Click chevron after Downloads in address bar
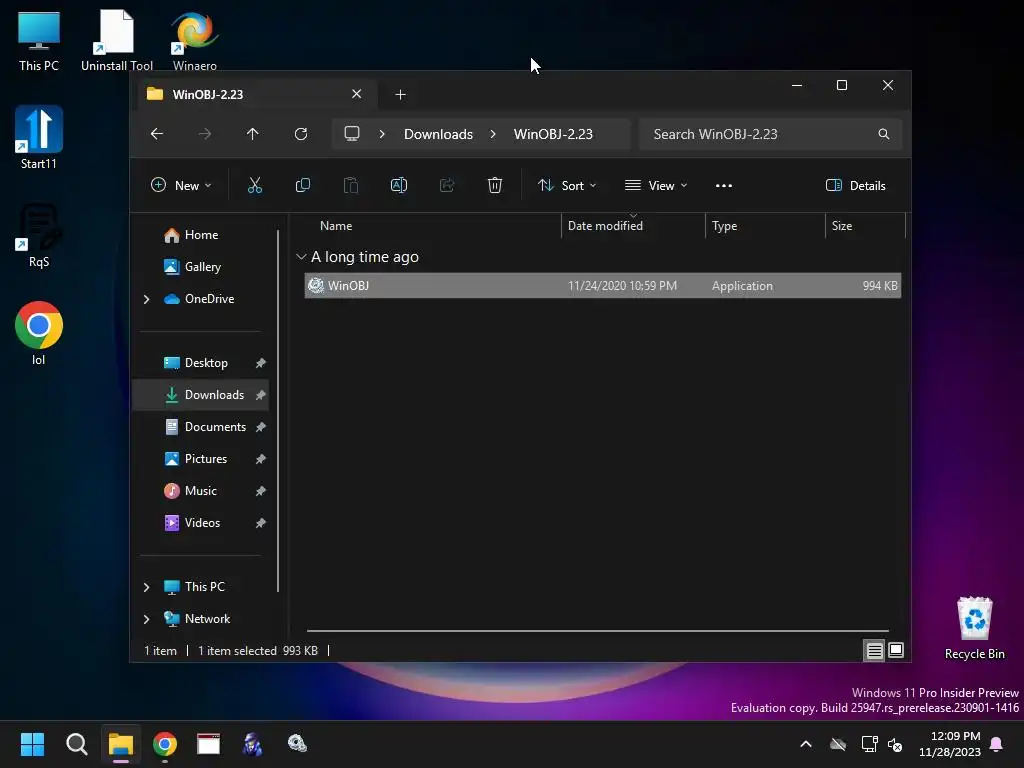 pyautogui.click(x=493, y=134)
